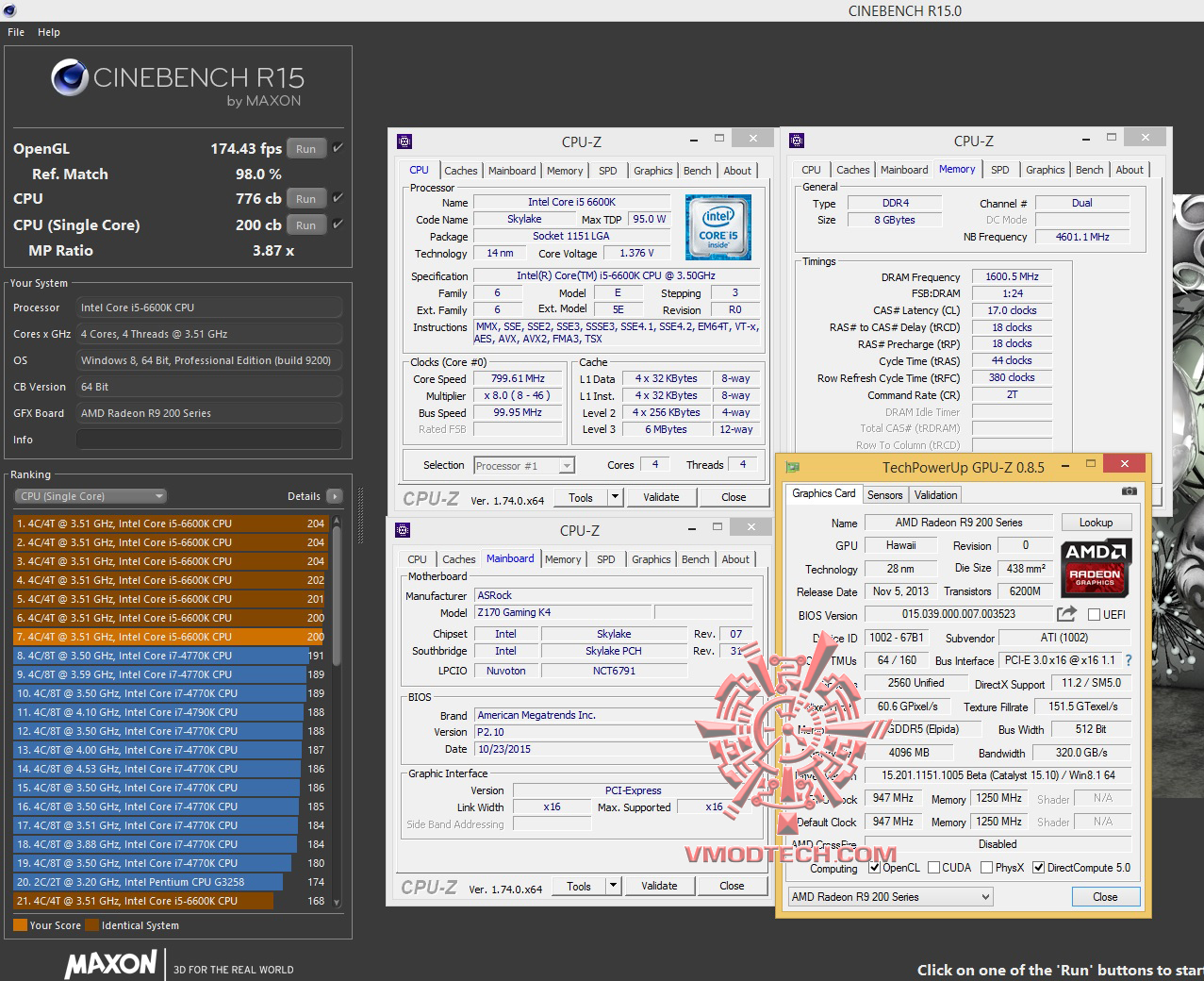Click the Intel Core i5 logo badge
Image resolution: width=1204 pixels, height=981 pixels.
[718, 227]
